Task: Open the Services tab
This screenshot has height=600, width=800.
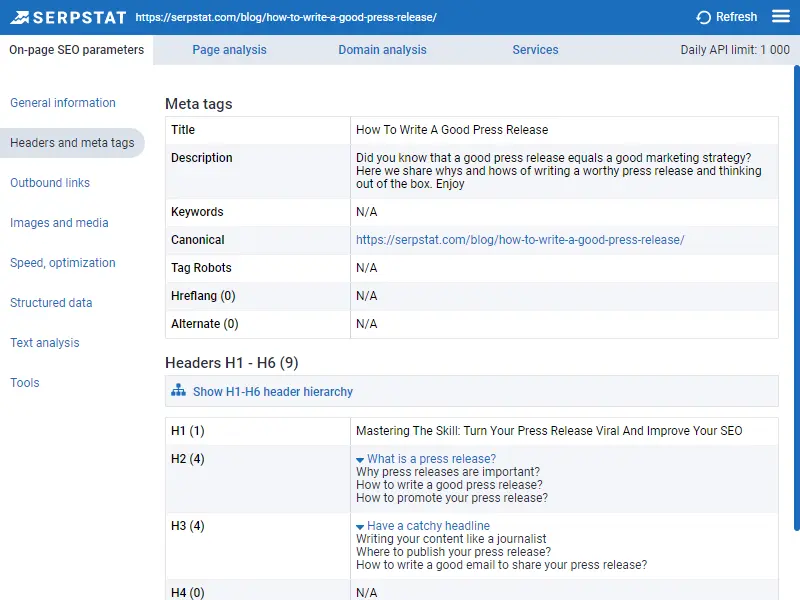Action: coord(535,49)
